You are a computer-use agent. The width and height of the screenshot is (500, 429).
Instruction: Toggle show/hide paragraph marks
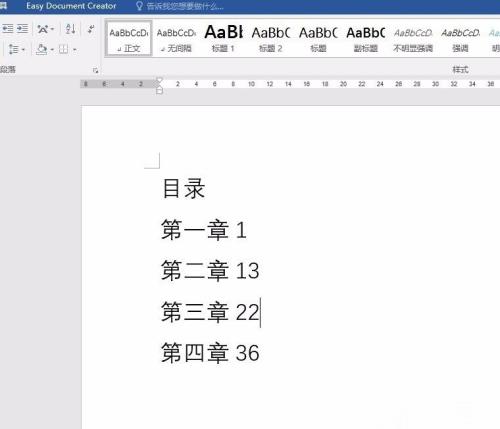91,29
